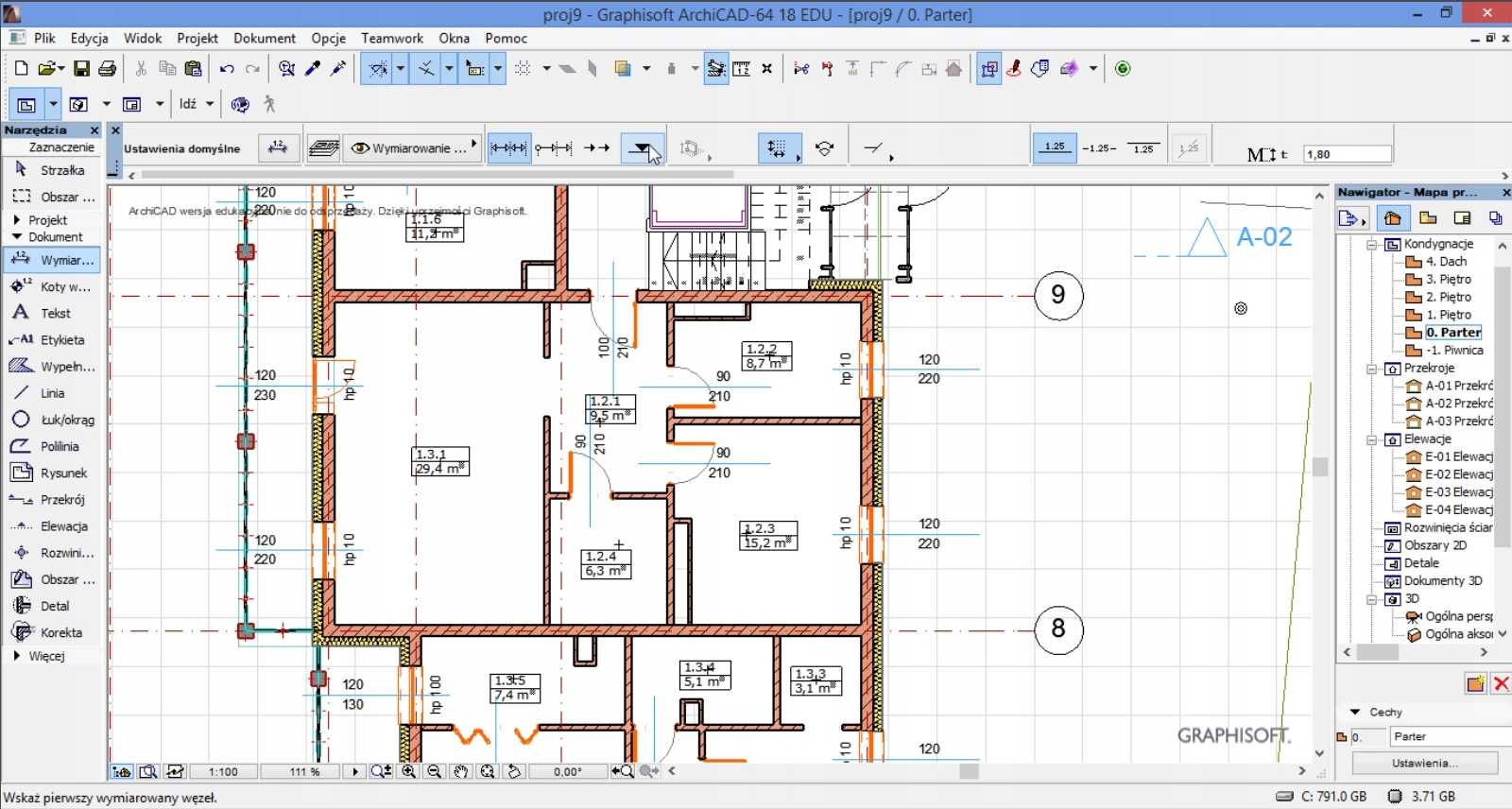The image size is (1512, 809).
Task: Click the Print icon in toolbar
Action: (x=108, y=69)
